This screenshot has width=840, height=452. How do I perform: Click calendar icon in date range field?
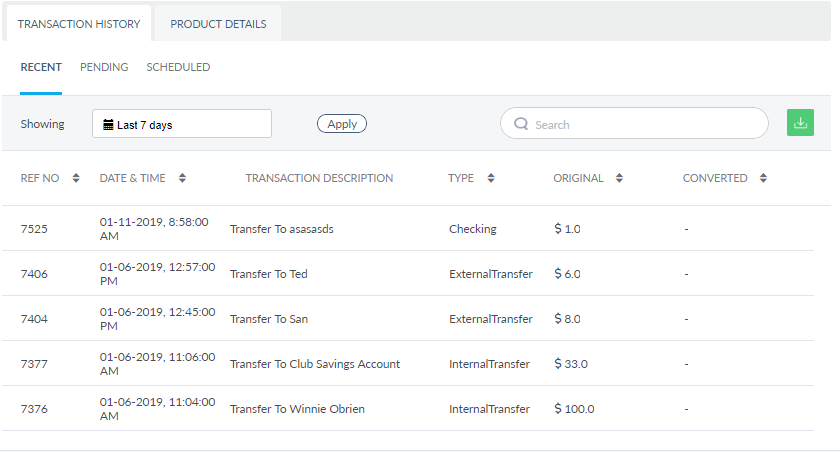(x=108, y=125)
